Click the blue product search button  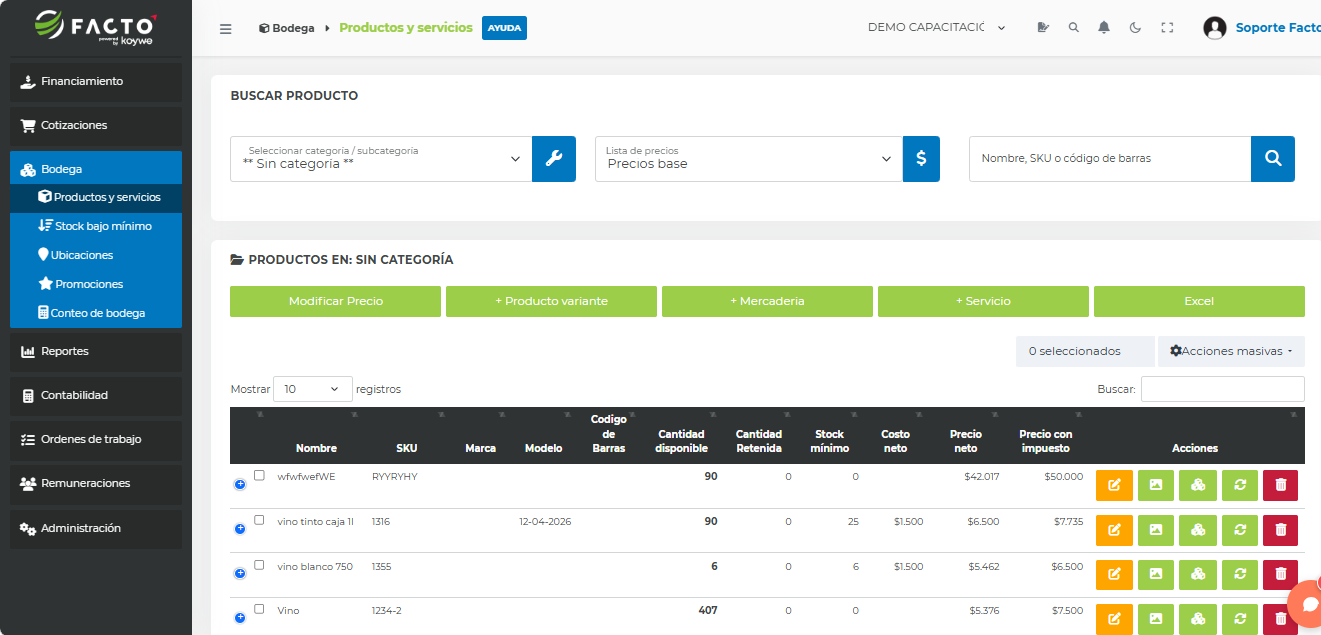click(x=1273, y=159)
